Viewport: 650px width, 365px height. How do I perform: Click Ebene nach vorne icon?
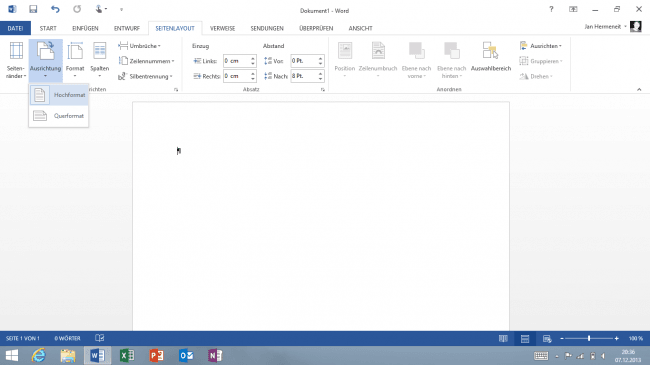tap(416, 51)
